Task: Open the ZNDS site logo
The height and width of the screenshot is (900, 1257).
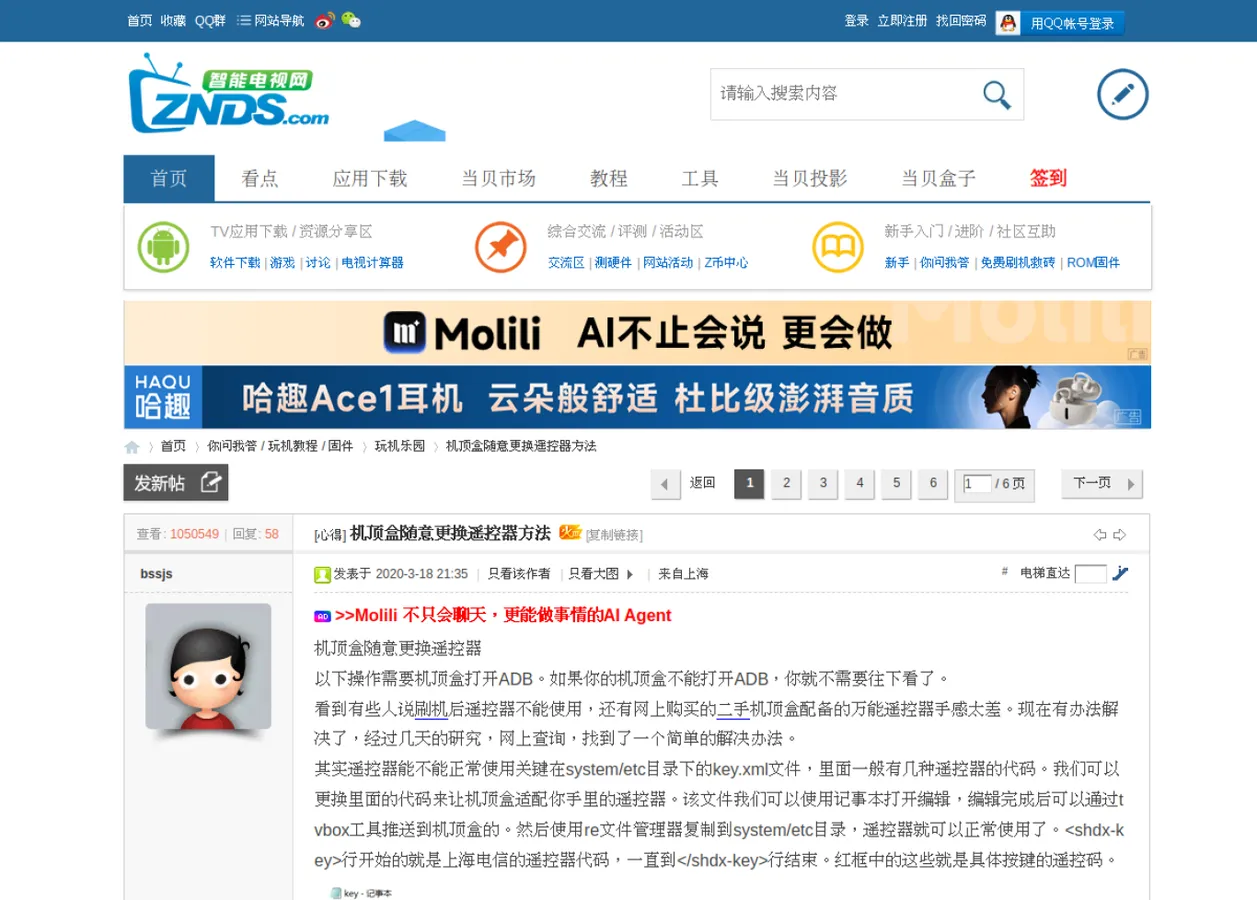Action: pyautogui.click(x=229, y=93)
